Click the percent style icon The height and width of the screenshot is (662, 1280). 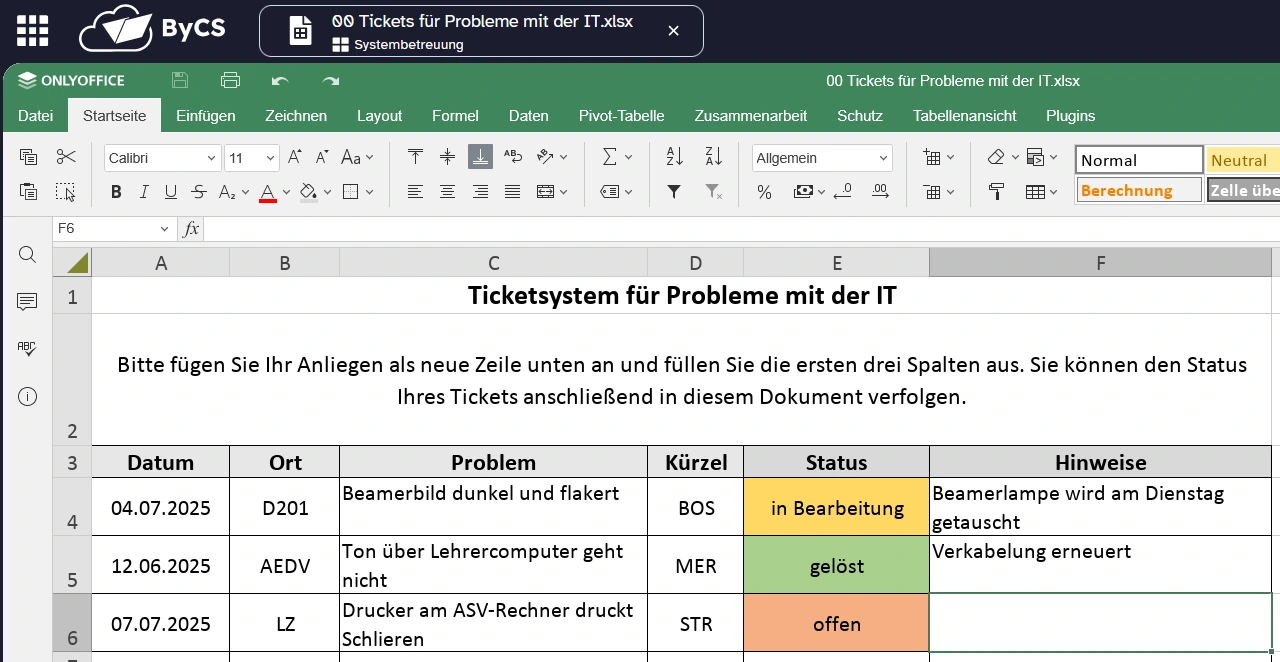764,192
